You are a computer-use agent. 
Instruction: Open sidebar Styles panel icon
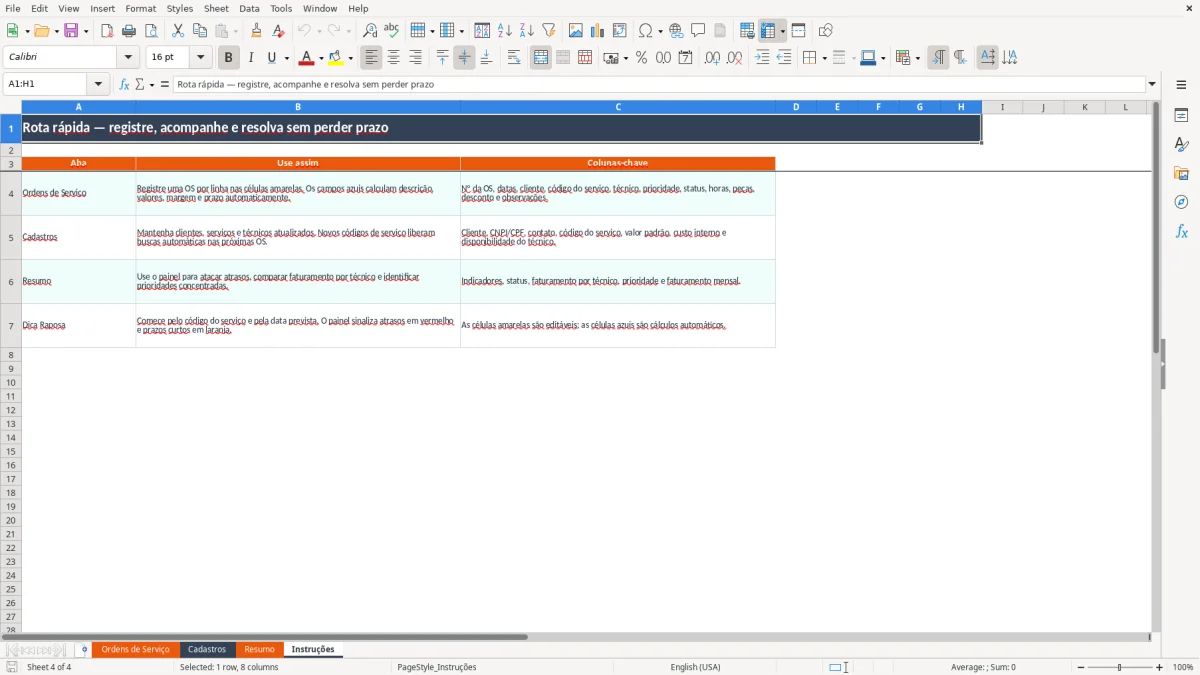(x=1181, y=144)
